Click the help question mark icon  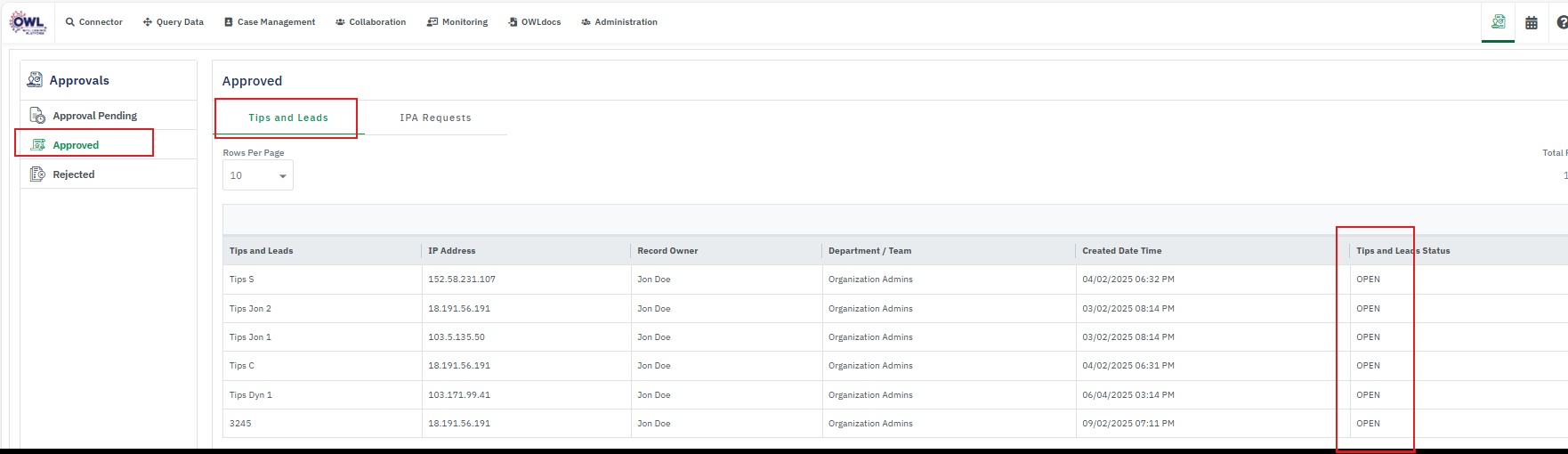(1561, 23)
